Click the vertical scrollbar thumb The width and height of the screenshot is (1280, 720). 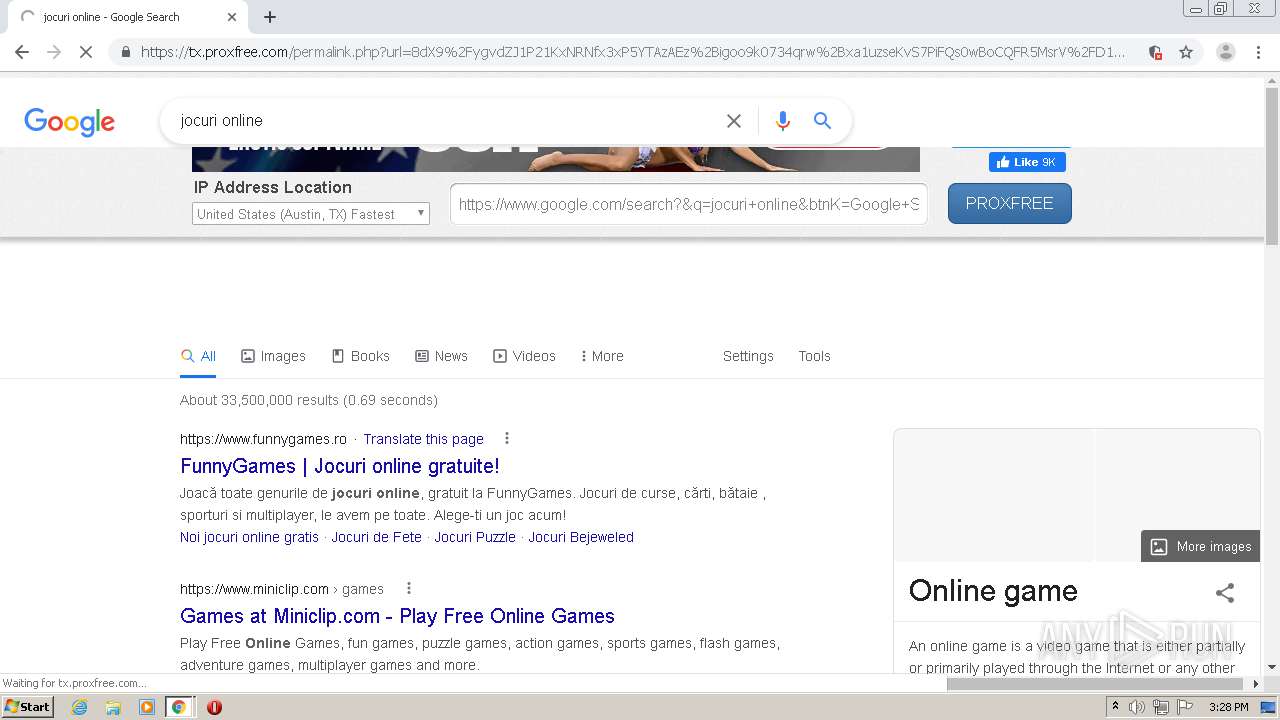pos(1272,165)
